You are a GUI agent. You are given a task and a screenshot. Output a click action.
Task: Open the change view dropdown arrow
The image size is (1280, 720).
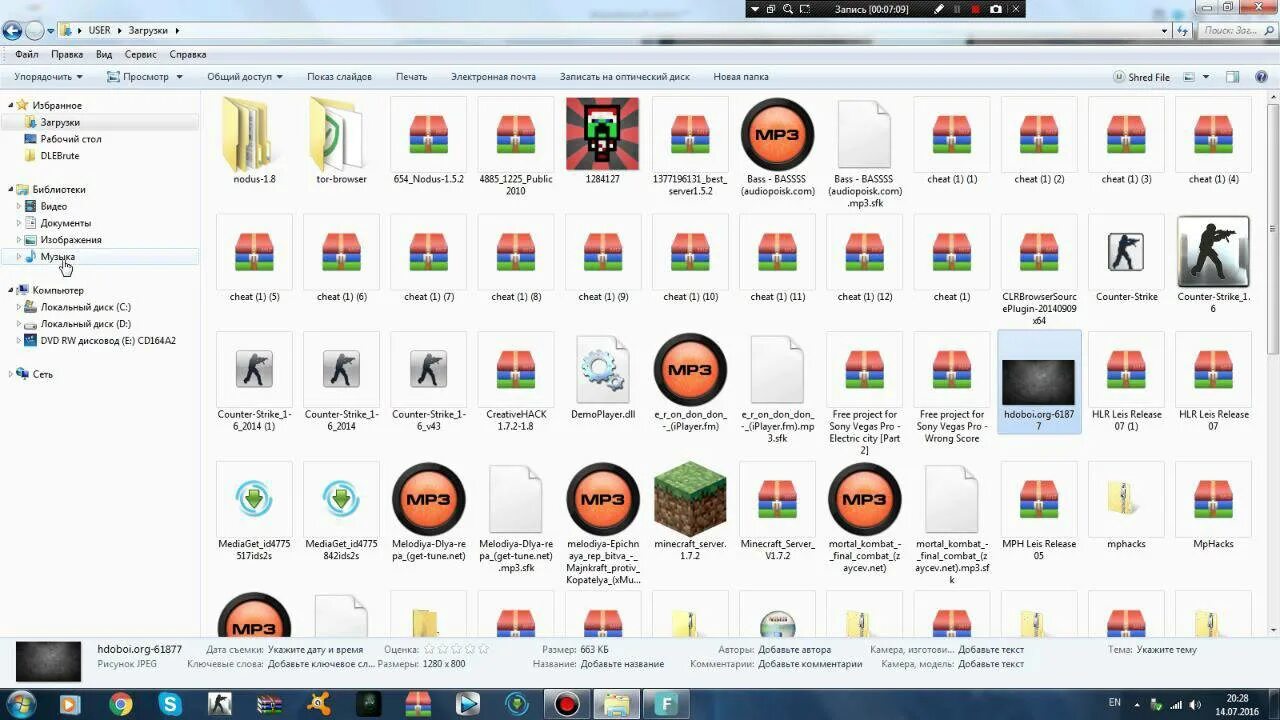point(1206,77)
